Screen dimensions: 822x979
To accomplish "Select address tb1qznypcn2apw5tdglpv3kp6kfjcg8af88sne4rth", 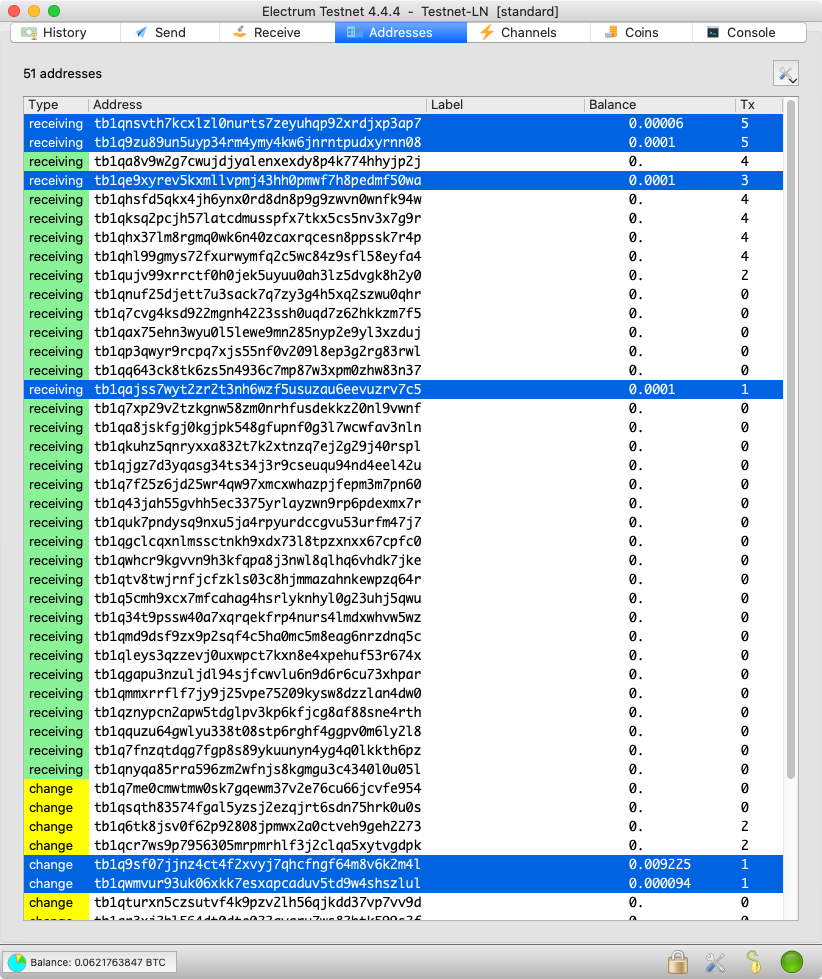I will pos(403,712).
